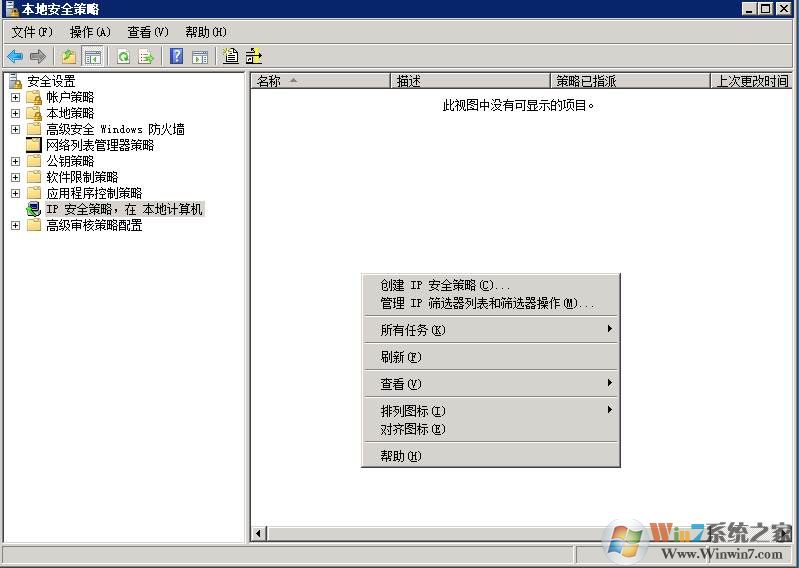This screenshot has height=568, width=799.
Task: Select 帐户策略 tree label
Action: (70, 97)
